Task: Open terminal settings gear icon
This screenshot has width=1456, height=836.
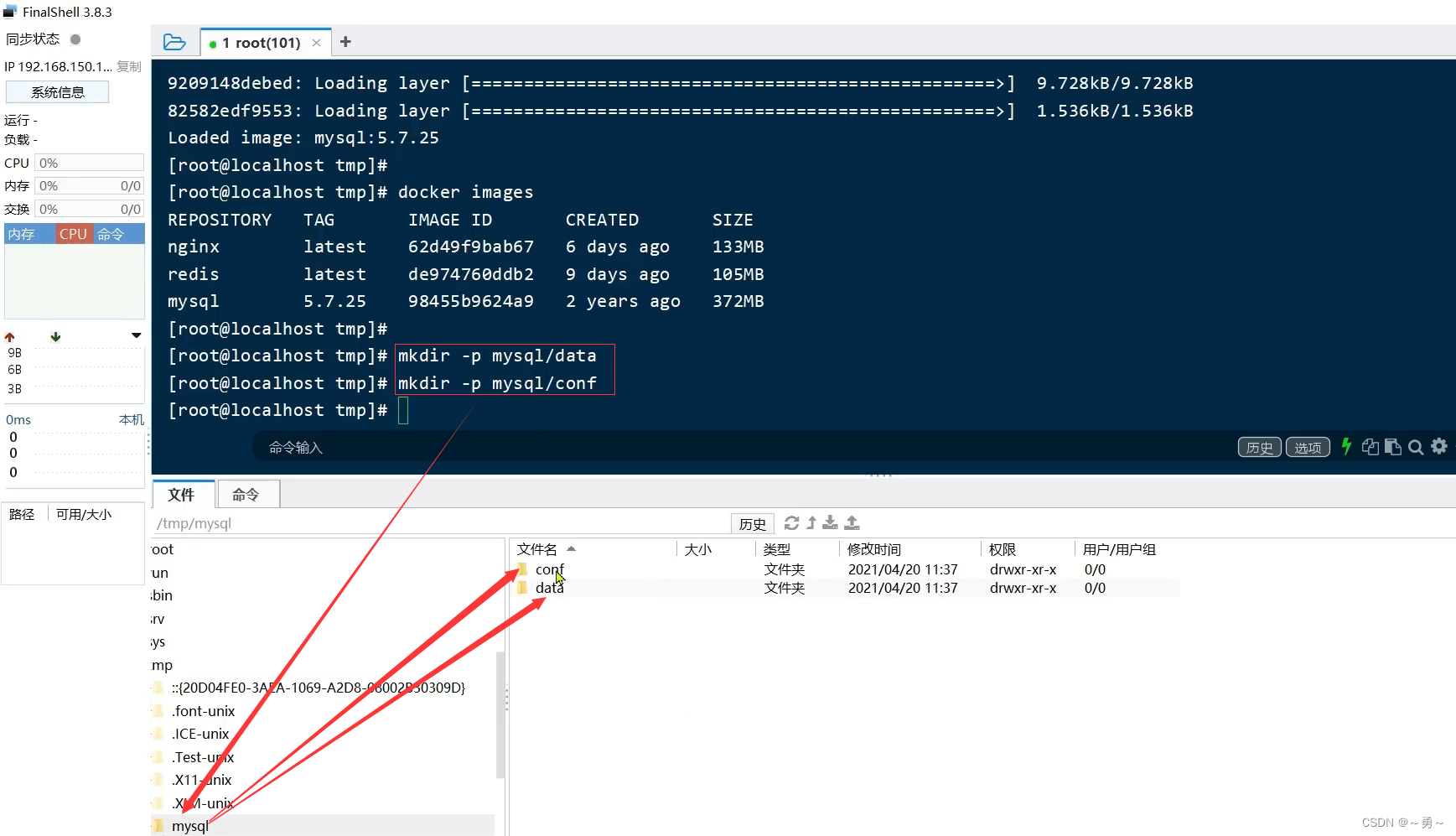Action: point(1439,446)
